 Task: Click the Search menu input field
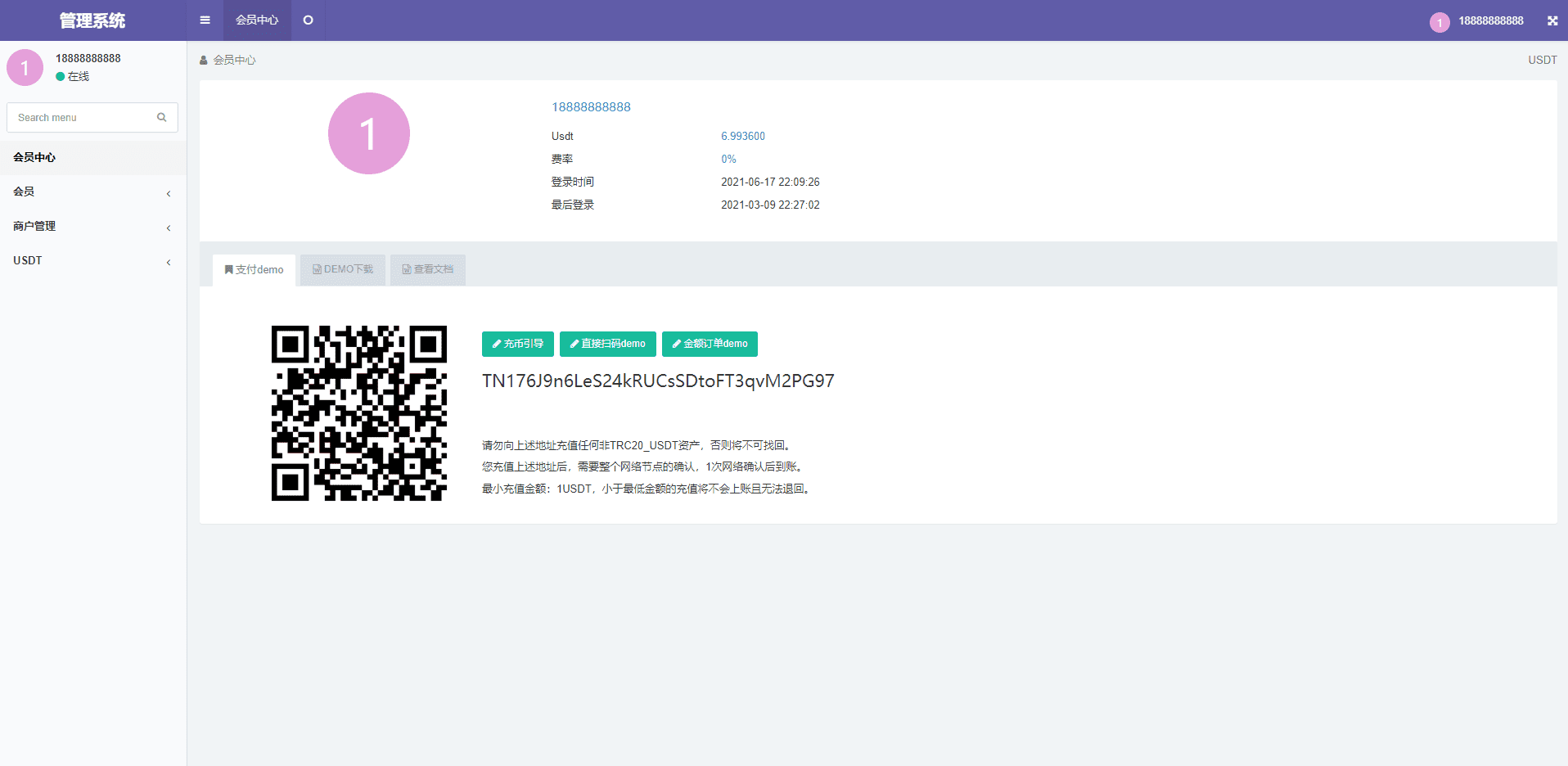(82, 117)
